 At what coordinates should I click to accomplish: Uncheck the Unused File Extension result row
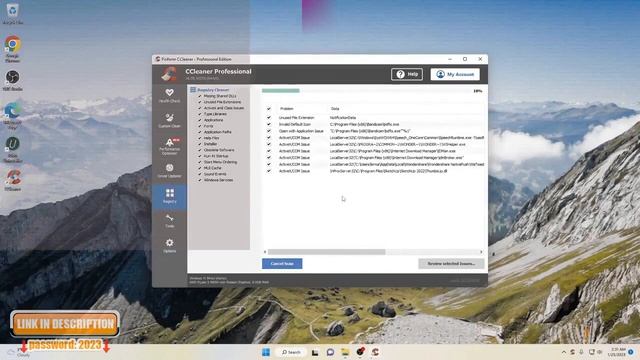click(269, 118)
